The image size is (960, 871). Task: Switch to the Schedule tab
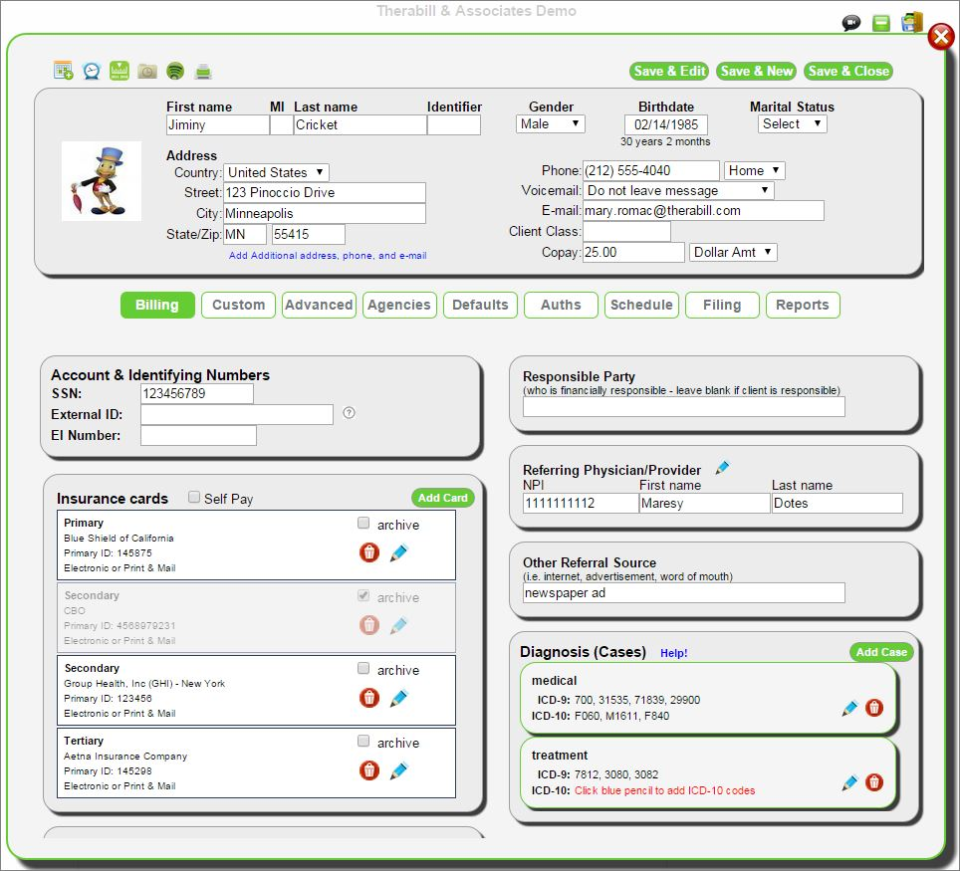pyautogui.click(x=641, y=305)
